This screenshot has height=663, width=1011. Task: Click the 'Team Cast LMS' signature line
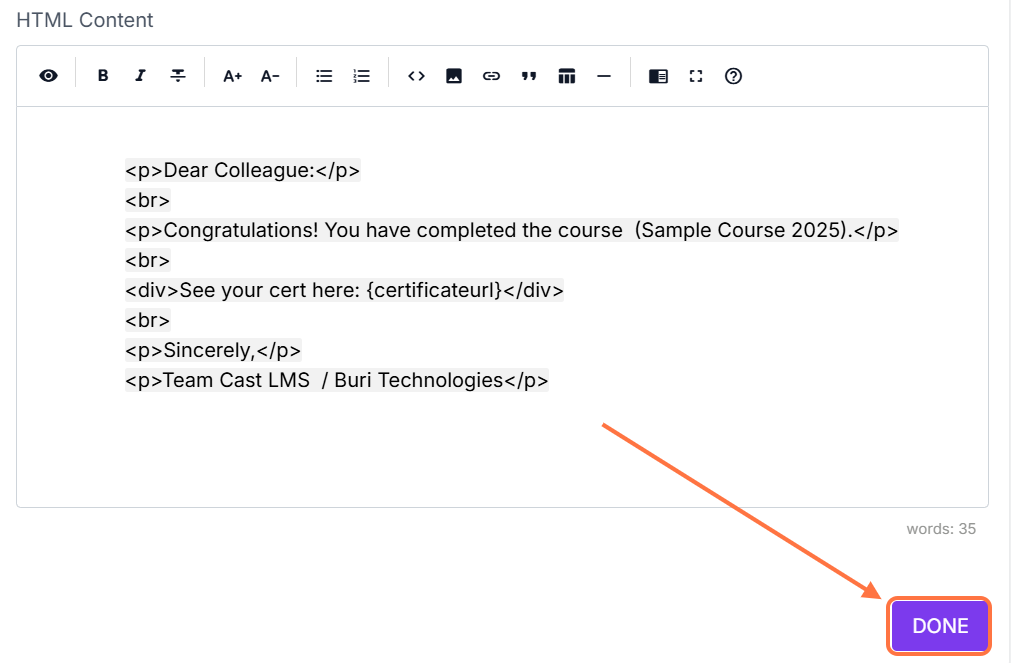click(x=337, y=380)
